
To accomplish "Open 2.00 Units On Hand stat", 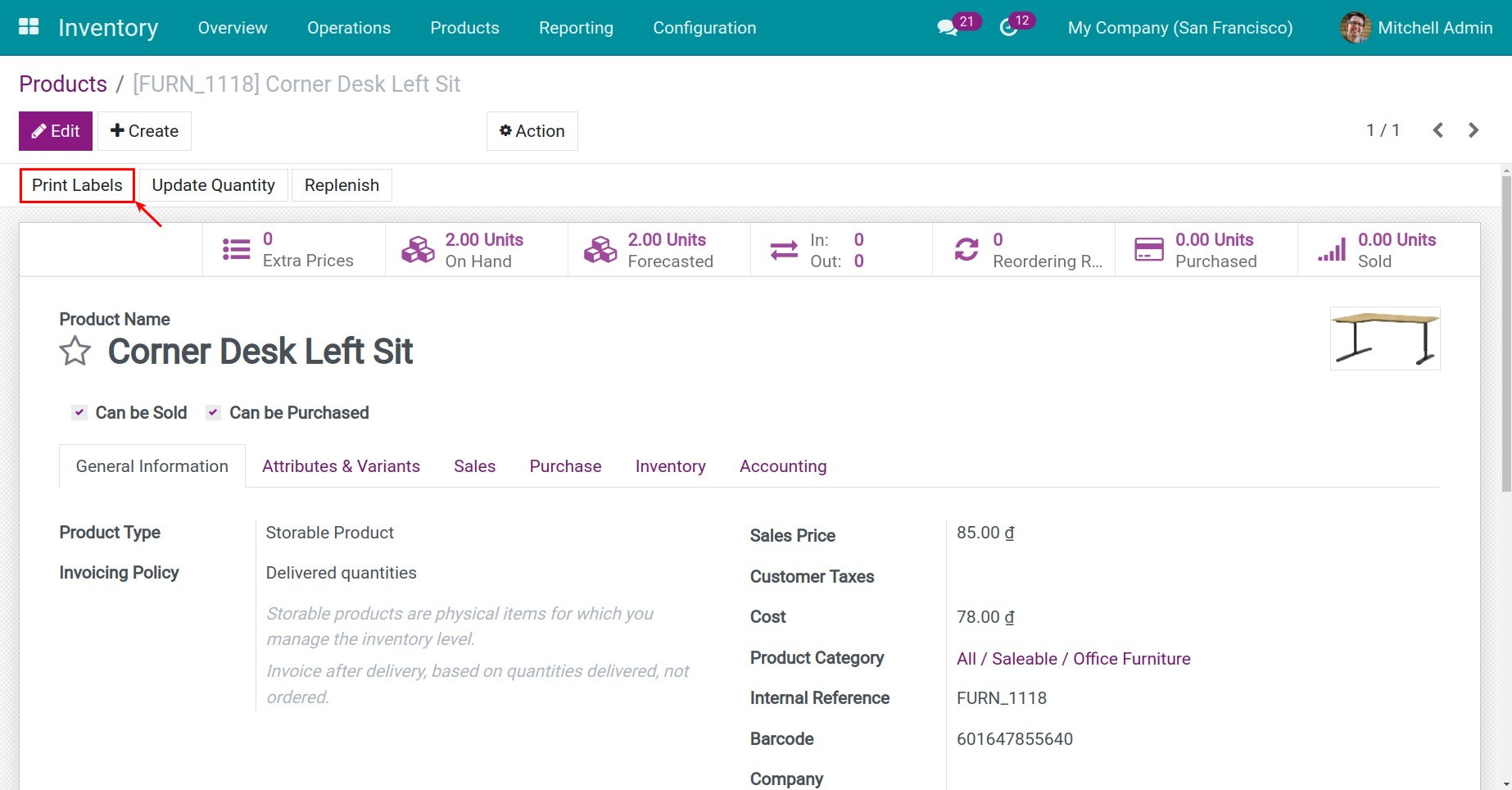I will click(477, 250).
